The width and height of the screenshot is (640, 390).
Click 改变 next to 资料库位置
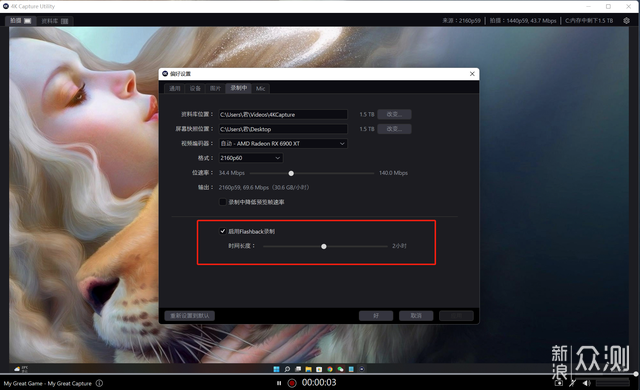[394, 114]
